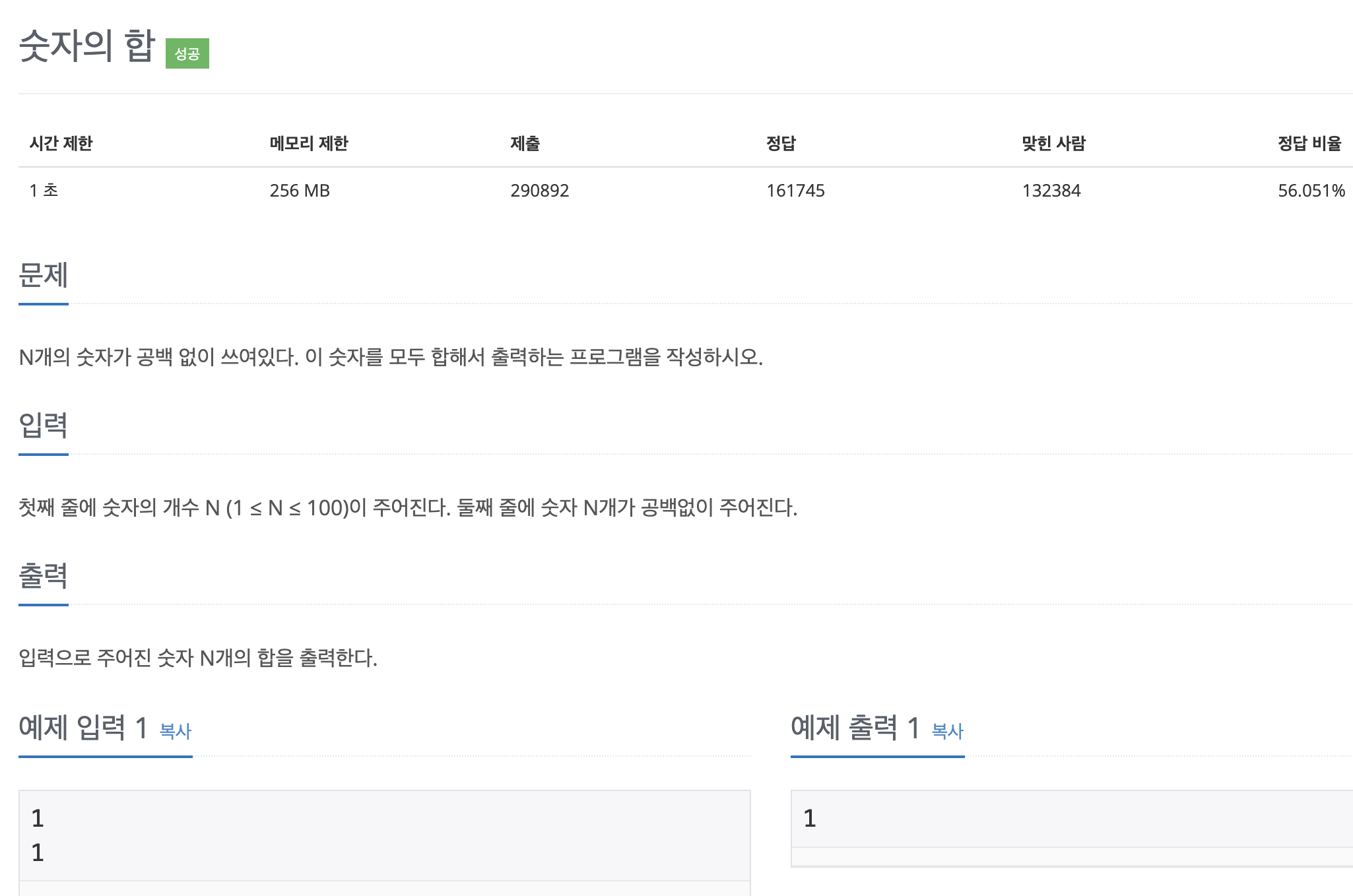Click the 정답 column header

pos(781,143)
